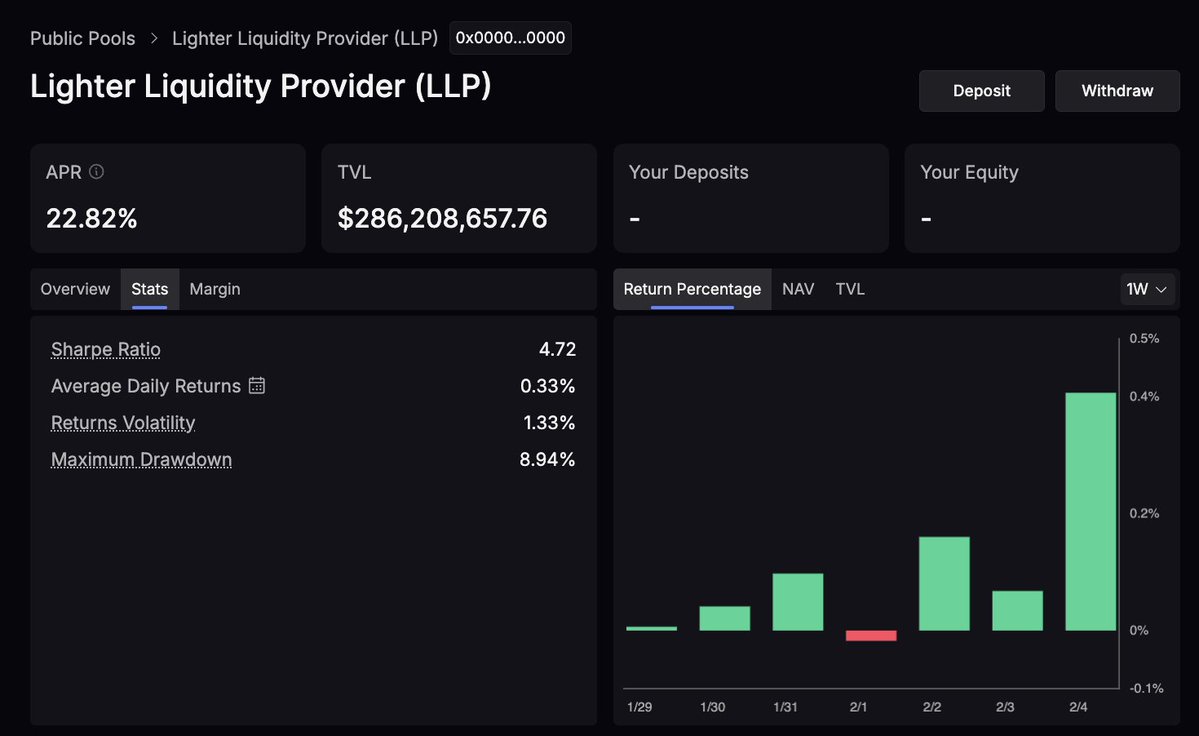1199x736 pixels.
Task: Select the Stats tab
Action: 150,289
